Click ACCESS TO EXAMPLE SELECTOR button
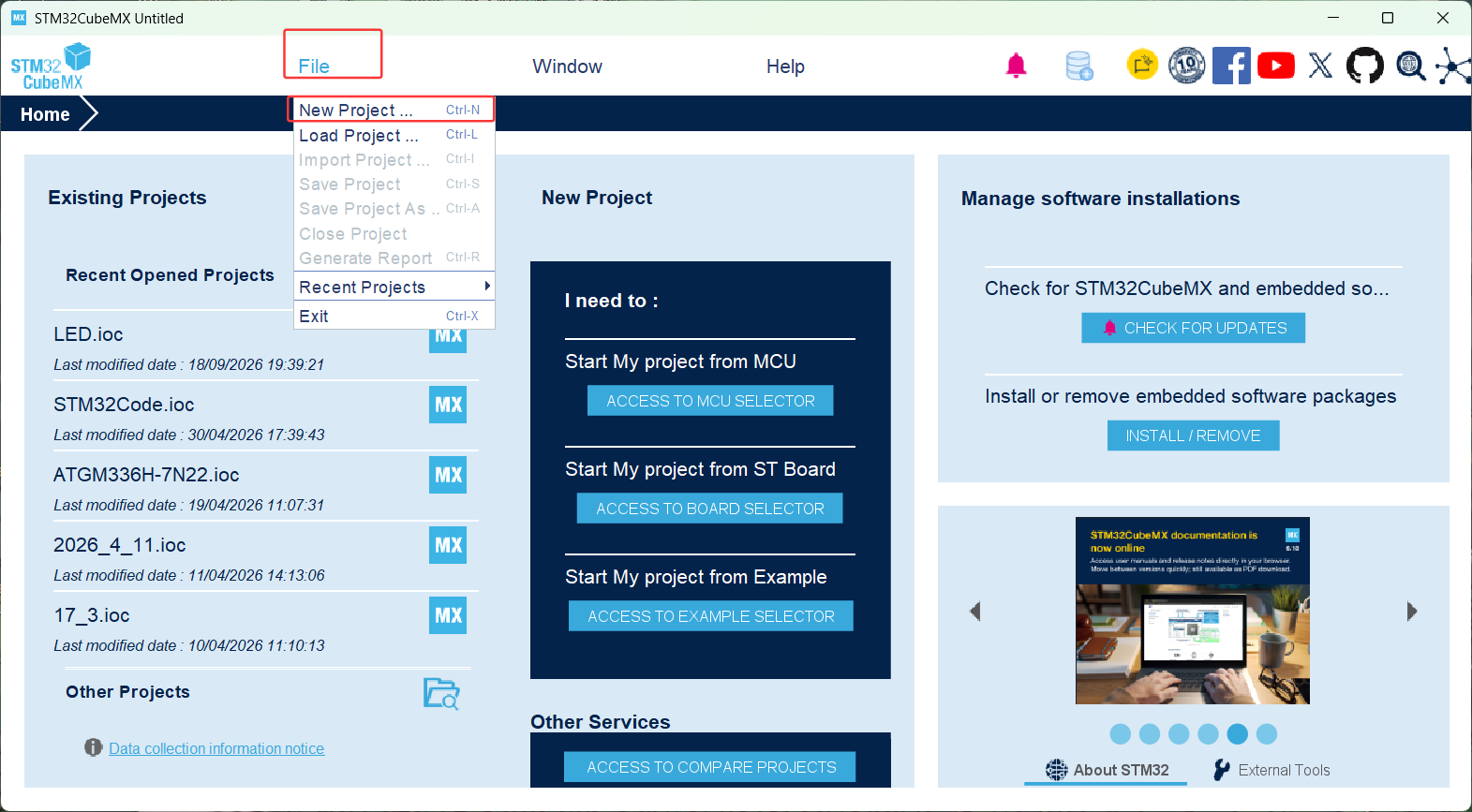 point(711,616)
